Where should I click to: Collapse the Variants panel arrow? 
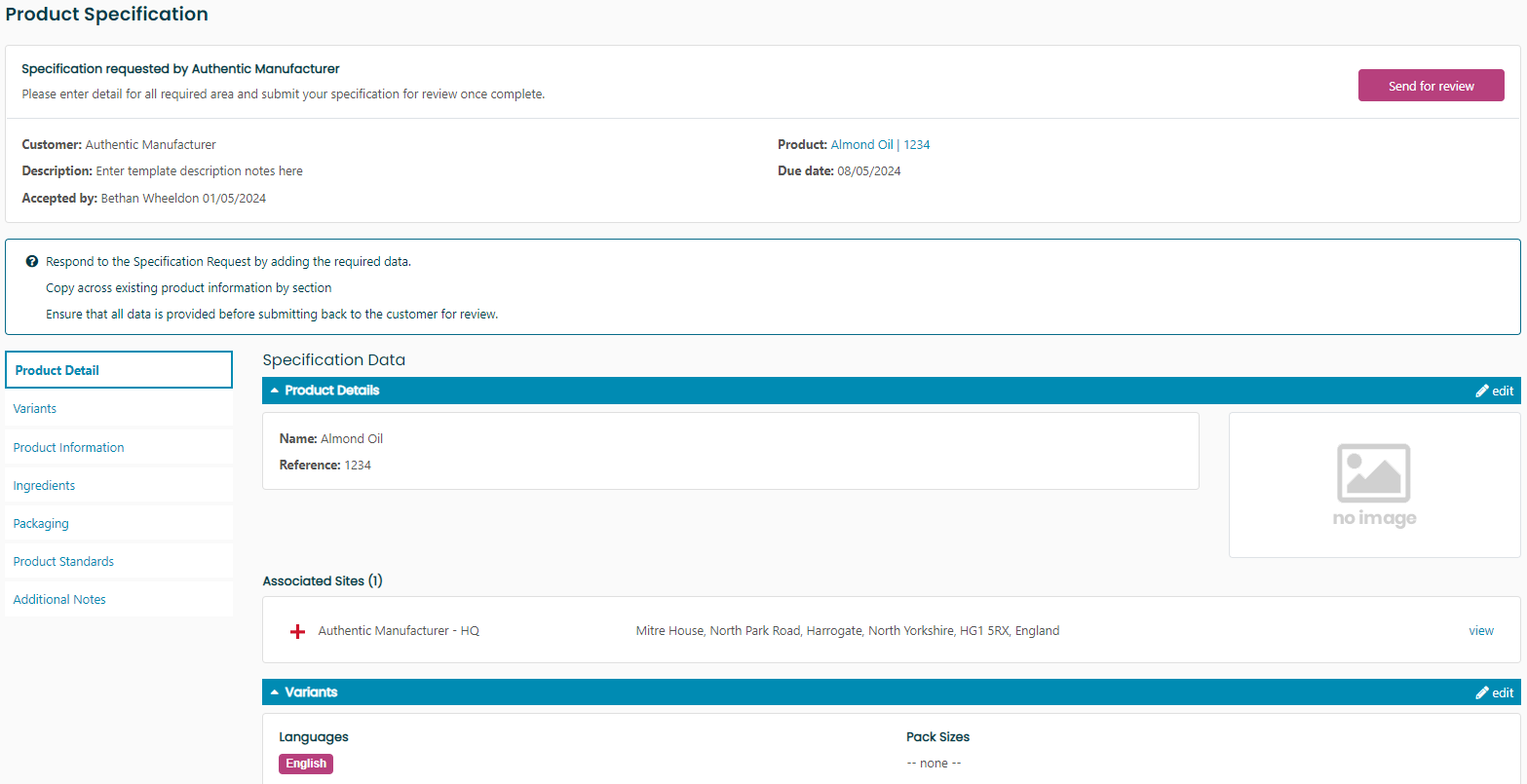click(x=275, y=692)
